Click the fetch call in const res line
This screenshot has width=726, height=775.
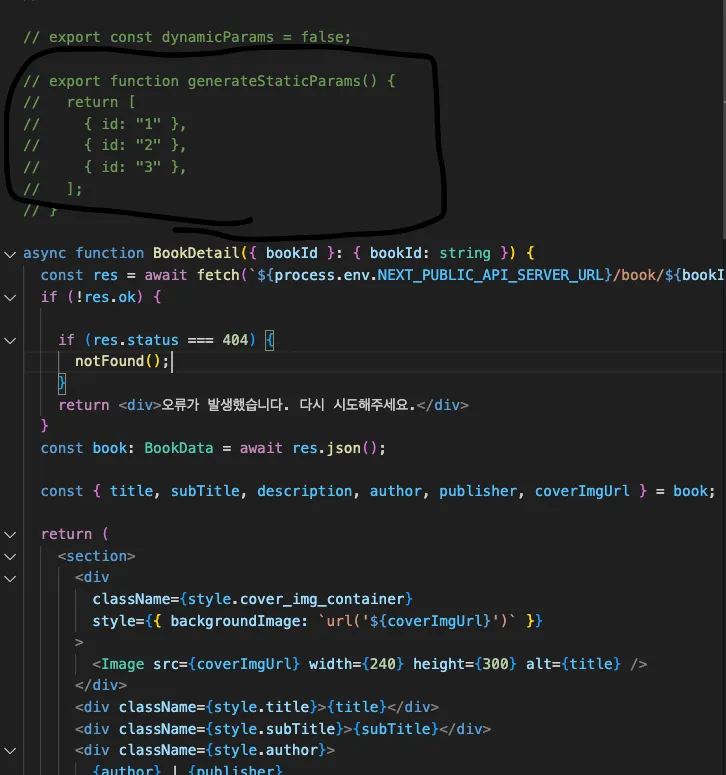[x=218, y=275]
